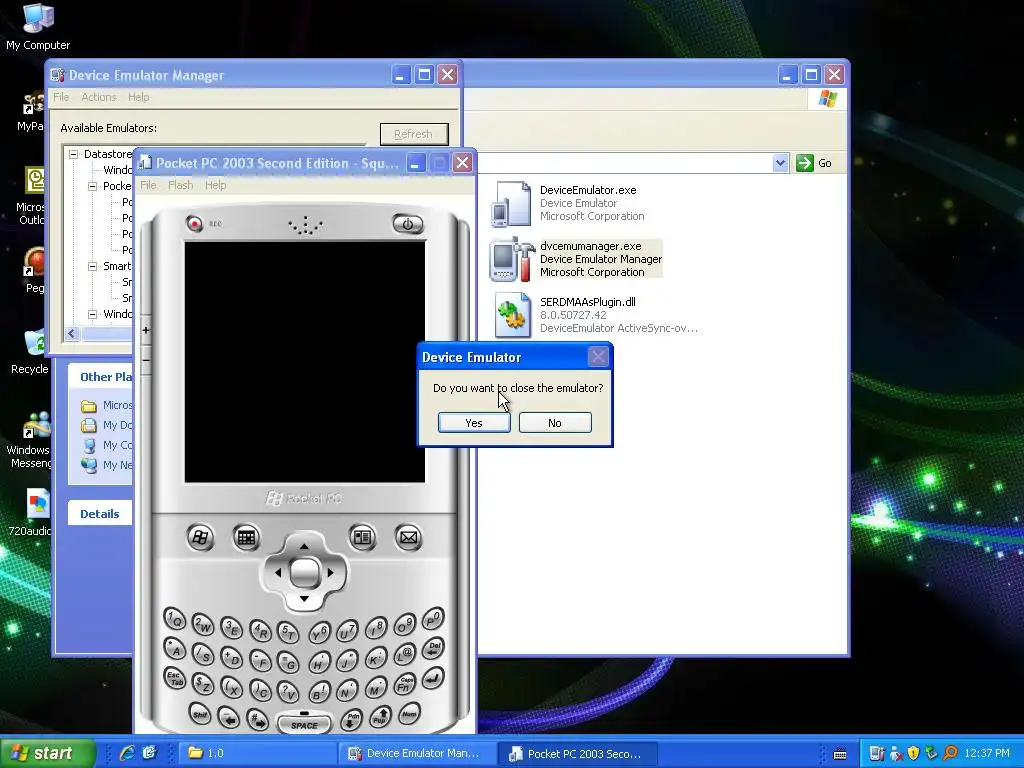This screenshot has height=768, width=1024.
Task: Tap the Fn key on emulator keyboard
Action: (404, 684)
